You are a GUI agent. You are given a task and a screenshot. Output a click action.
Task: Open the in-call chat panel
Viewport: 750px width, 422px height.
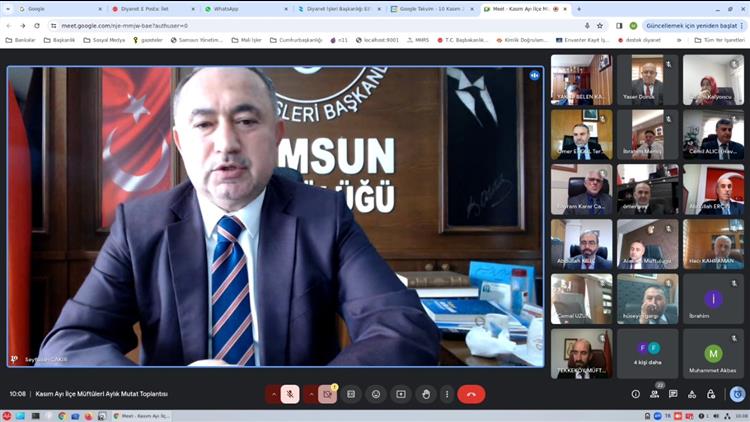[x=673, y=394]
